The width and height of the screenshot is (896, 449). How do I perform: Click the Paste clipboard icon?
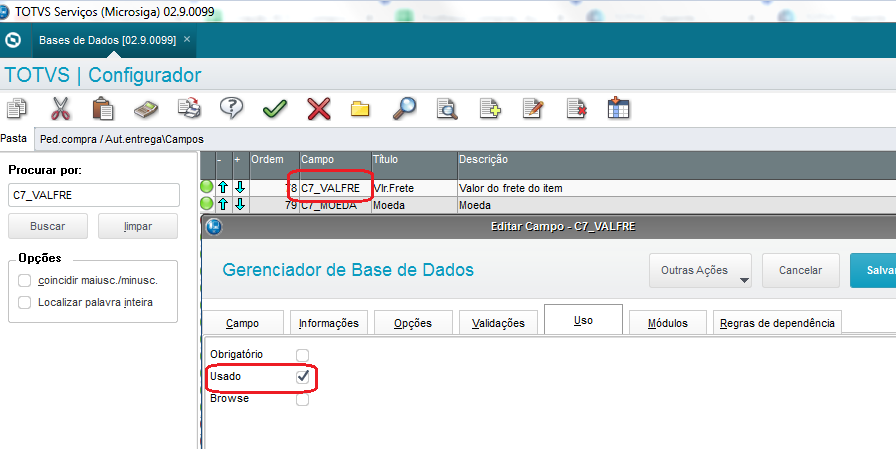[x=103, y=108]
